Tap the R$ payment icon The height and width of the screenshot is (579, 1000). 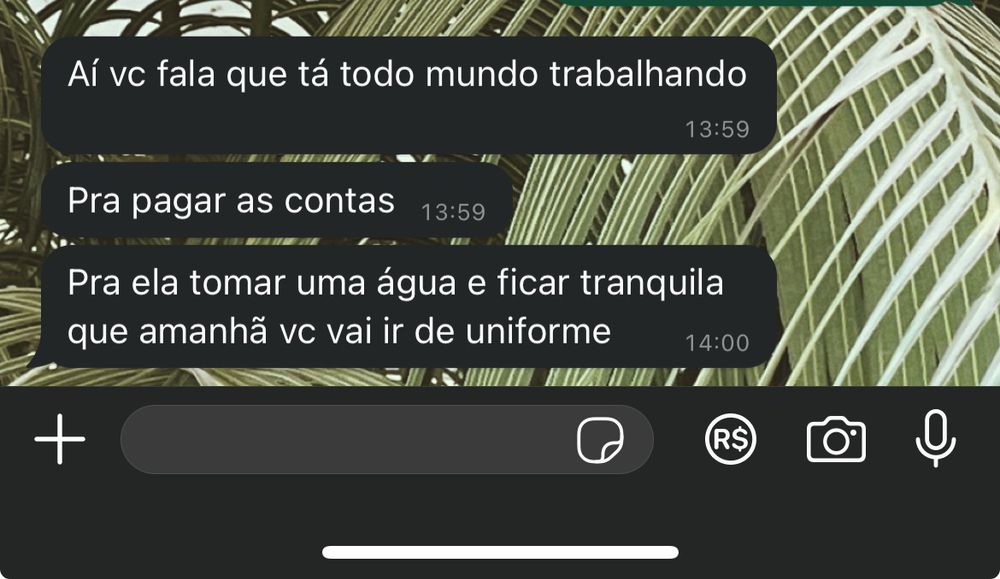click(730, 439)
